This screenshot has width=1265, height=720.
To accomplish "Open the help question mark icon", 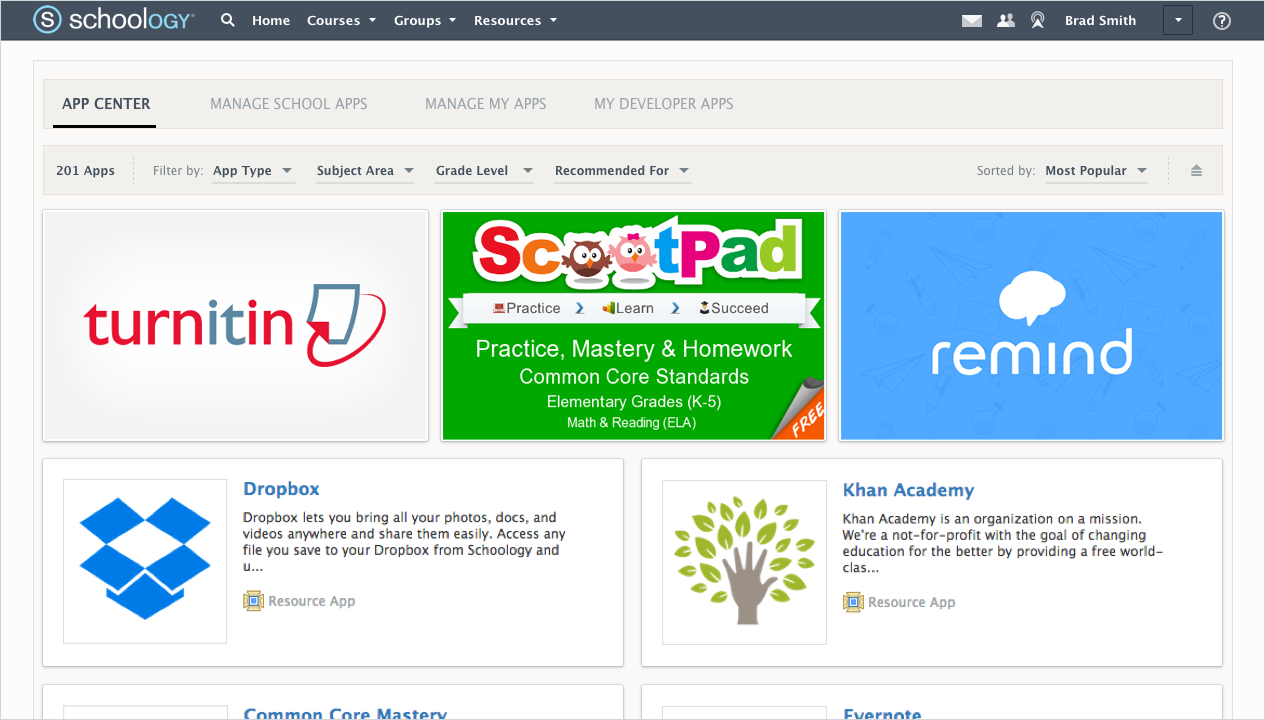I will coord(1222,20).
